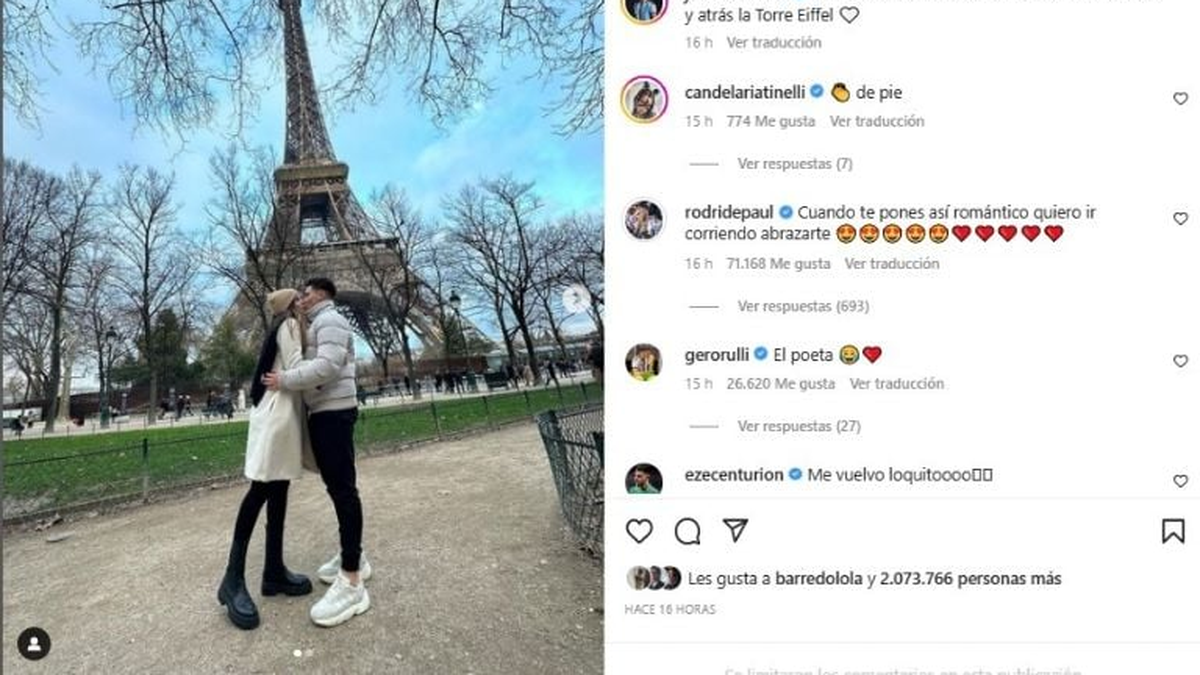
Task: Like rodridepaul's comment with heart
Action: (1180, 219)
